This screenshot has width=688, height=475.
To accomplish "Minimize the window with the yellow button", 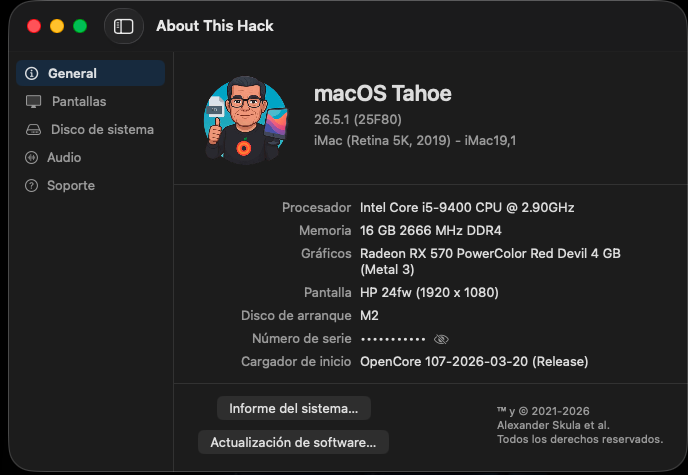I will pos(57,26).
